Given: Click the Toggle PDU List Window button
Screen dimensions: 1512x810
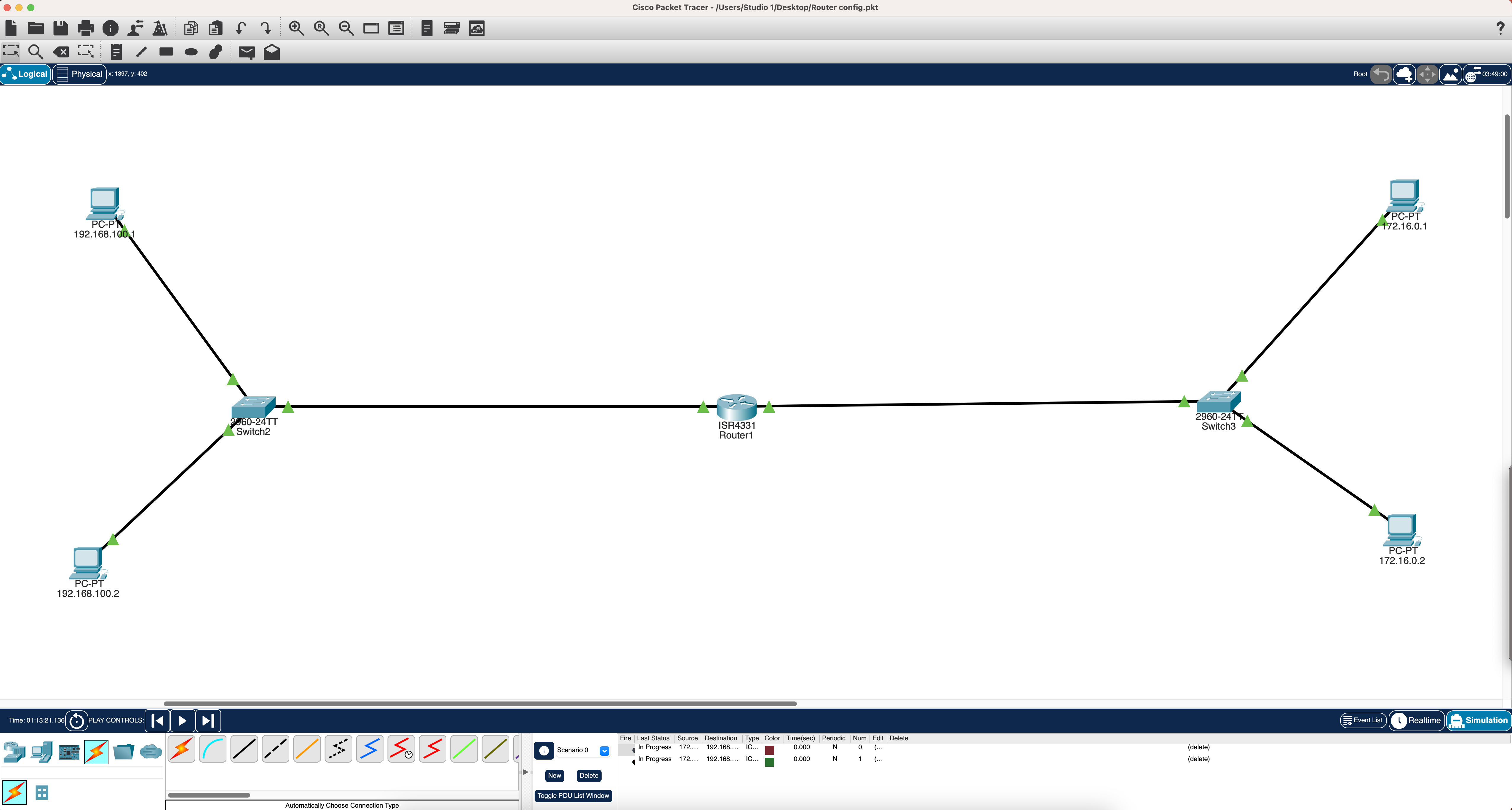Looking at the screenshot, I should [573, 795].
